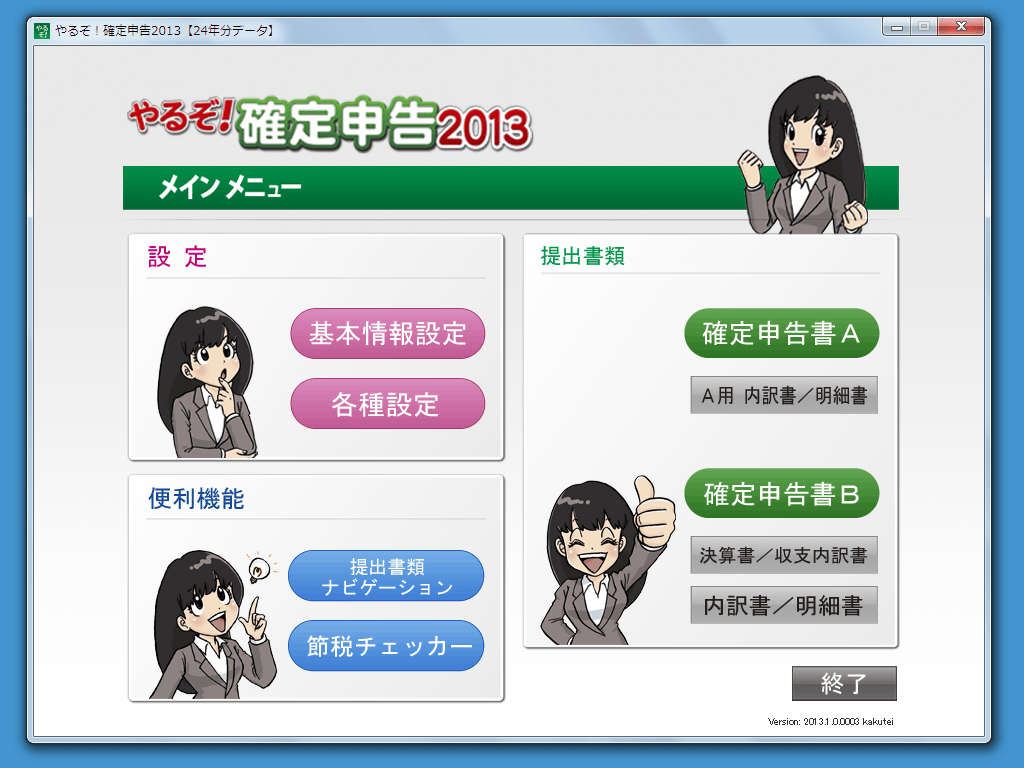Close the やるぞ！確定申告2013 window

961,27
